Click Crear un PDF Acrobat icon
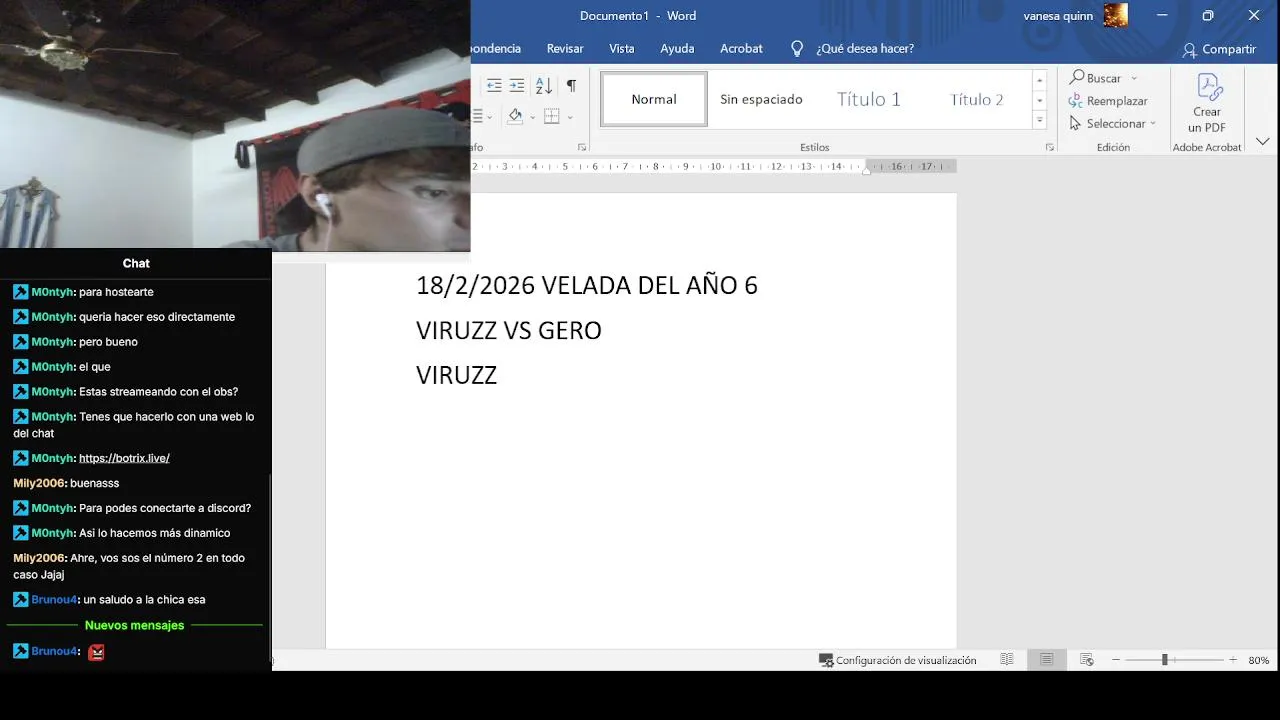This screenshot has height=720, width=1280. 1207,103
